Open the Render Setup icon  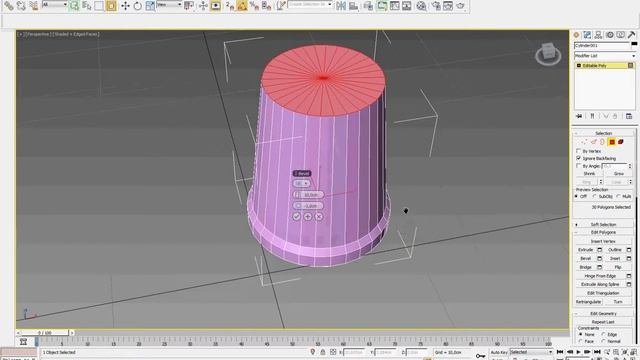coord(436,6)
